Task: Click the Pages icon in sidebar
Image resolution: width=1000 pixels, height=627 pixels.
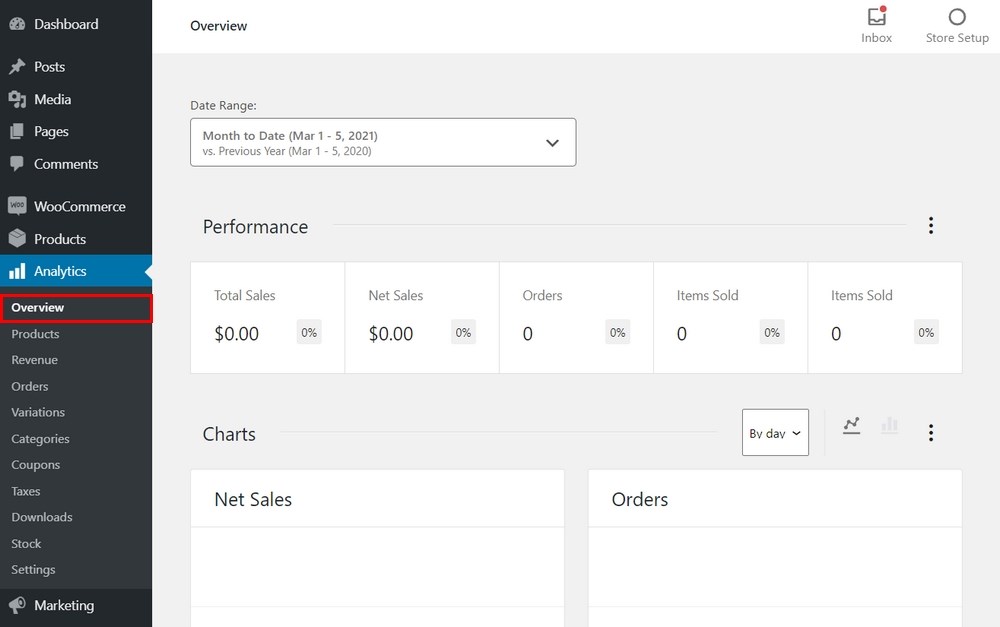Action: (x=17, y=131)
